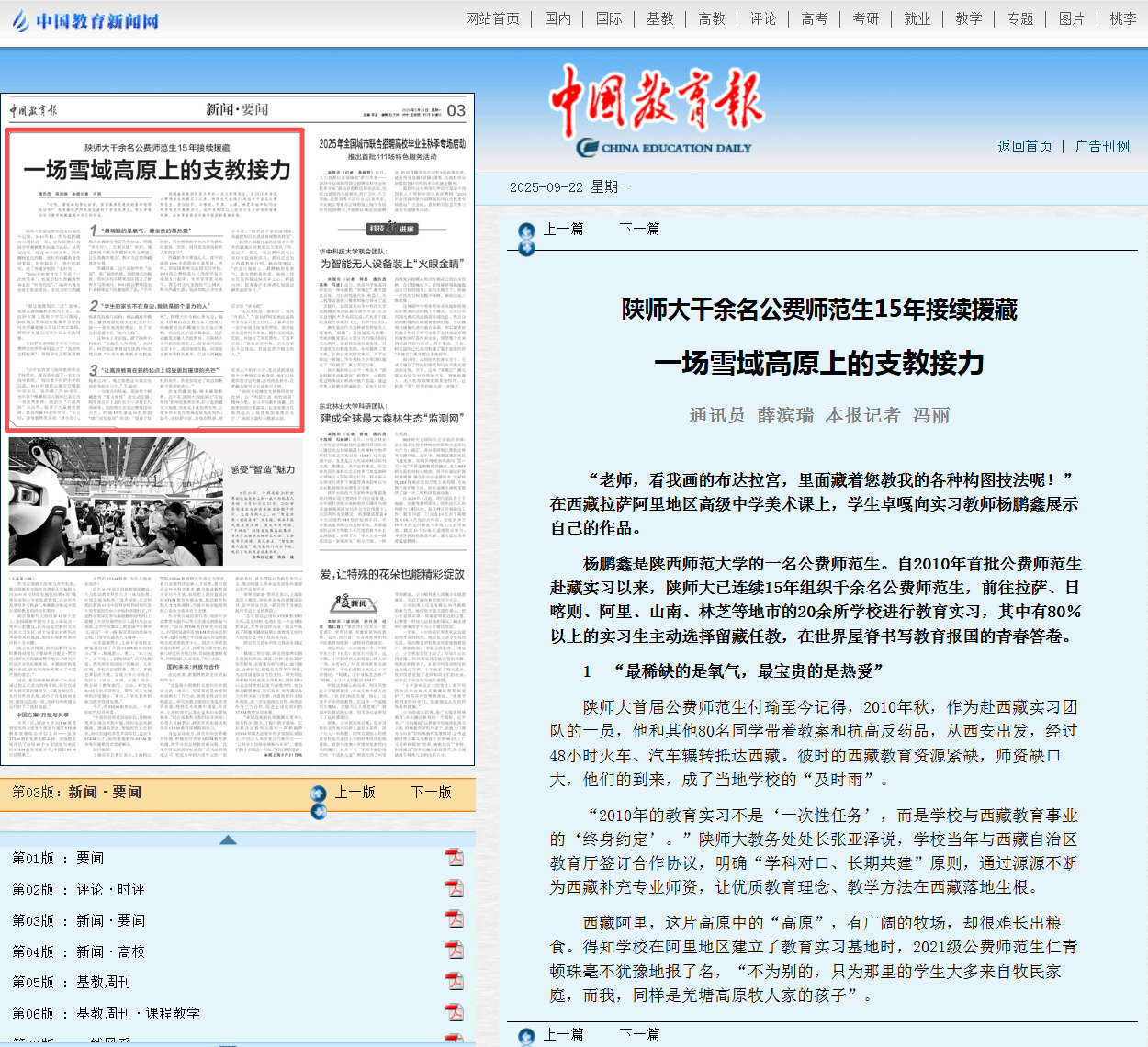1148x1047 pixels.
Task: Click the up-arrow icon beside 上一版
Action: pos(319,794)
